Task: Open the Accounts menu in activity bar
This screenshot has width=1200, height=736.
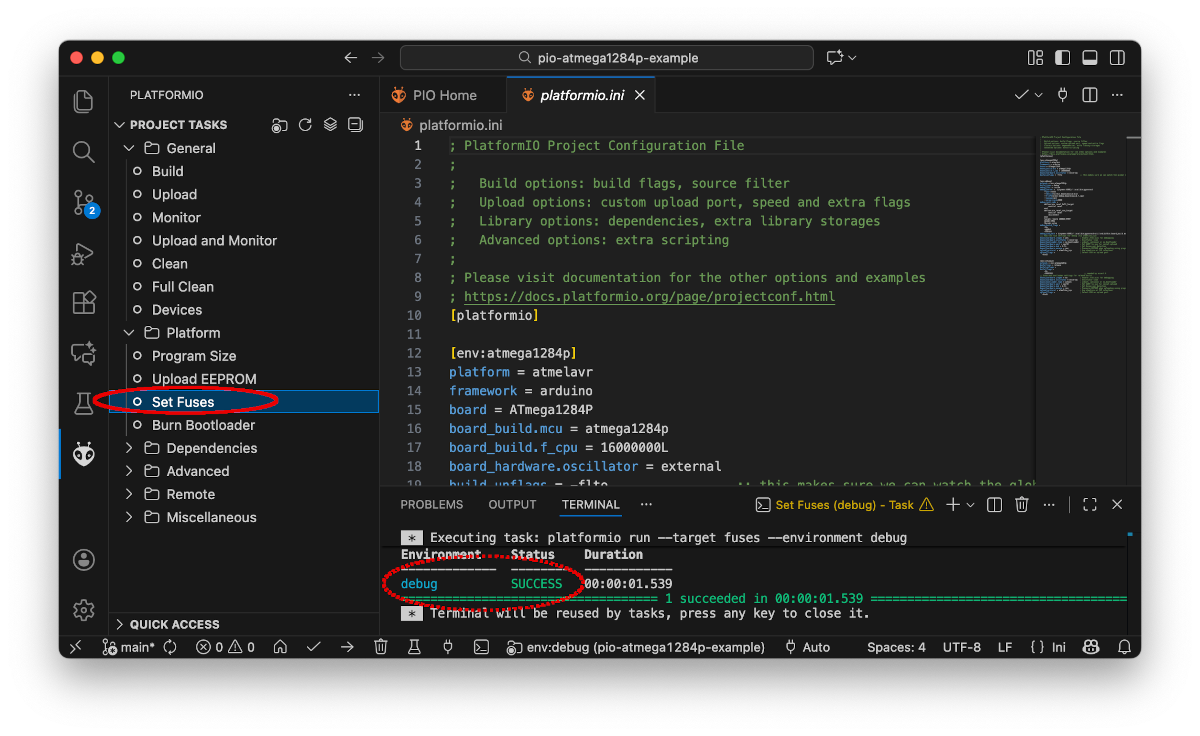Action: (x=84, y=559)
